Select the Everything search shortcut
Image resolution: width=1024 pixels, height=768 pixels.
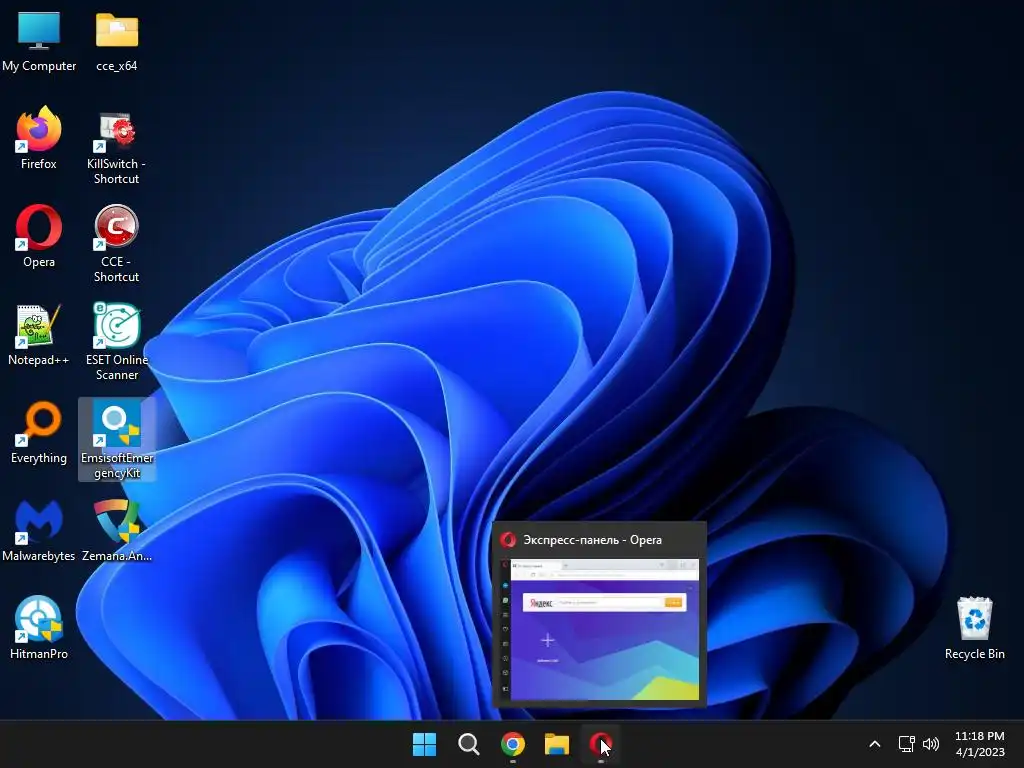[39, 432]
